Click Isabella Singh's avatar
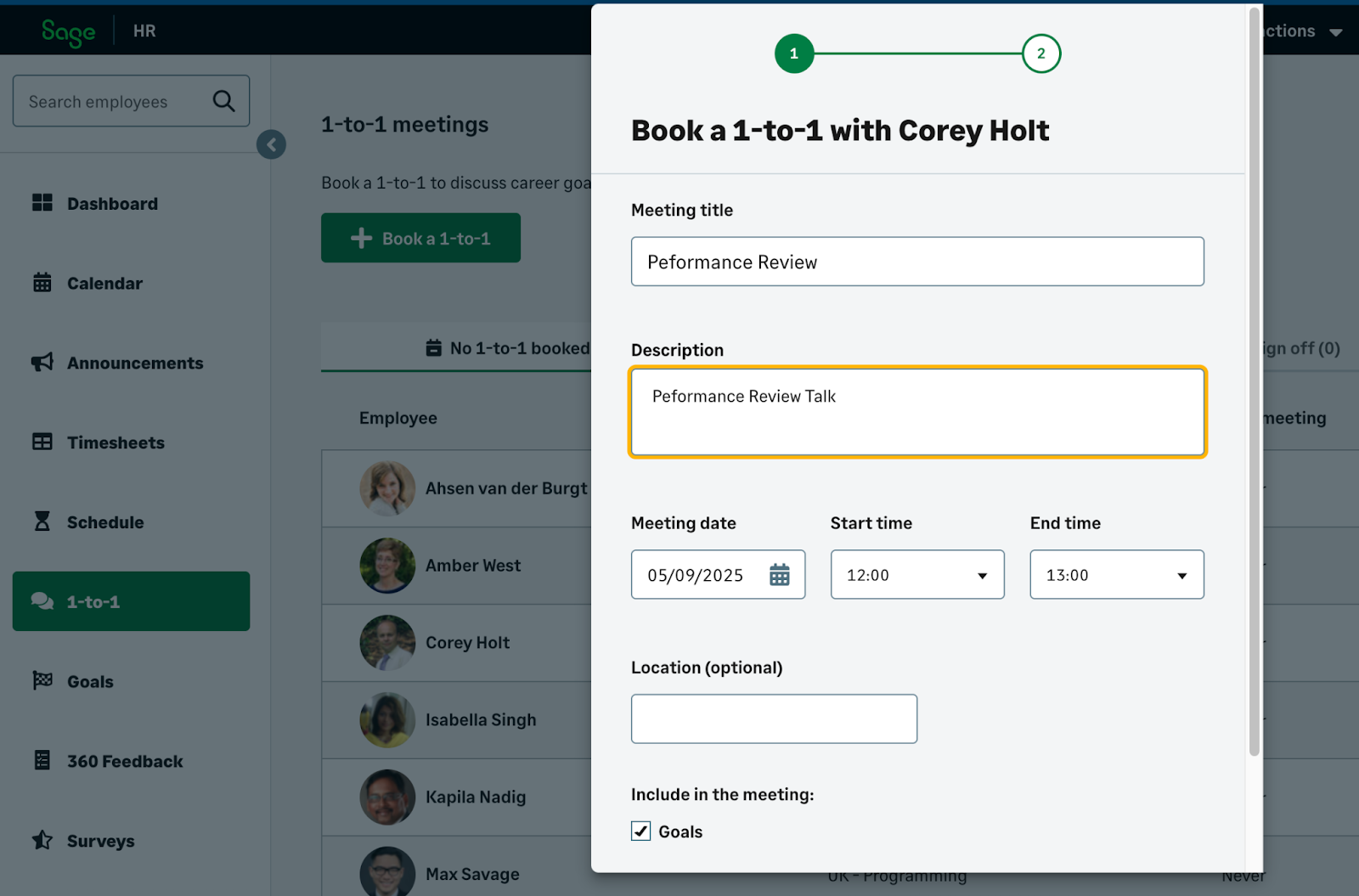 point(387,720)
